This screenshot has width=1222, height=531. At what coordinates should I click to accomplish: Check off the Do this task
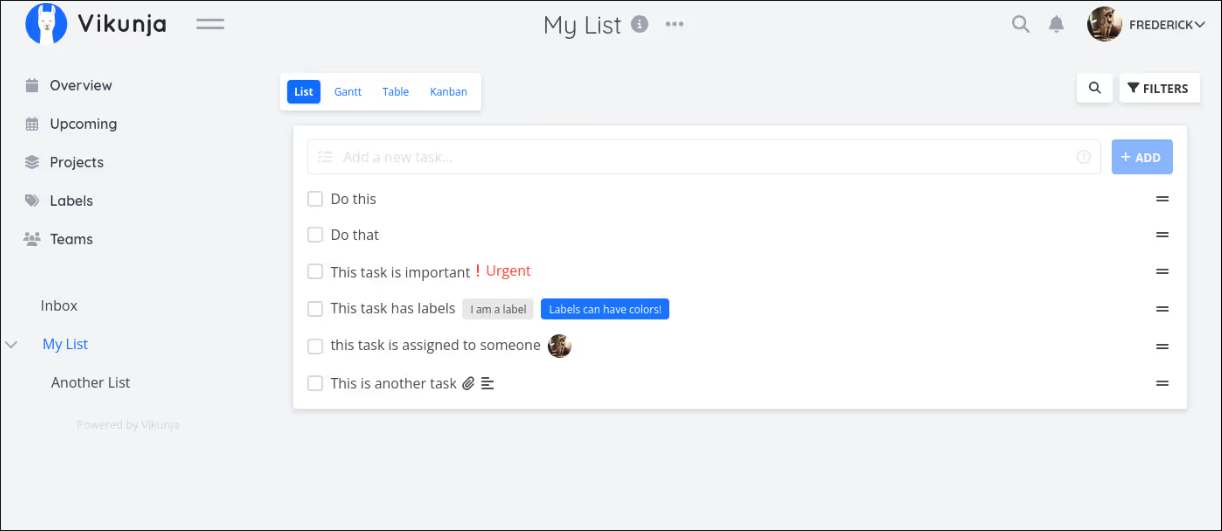coord(315,199)
